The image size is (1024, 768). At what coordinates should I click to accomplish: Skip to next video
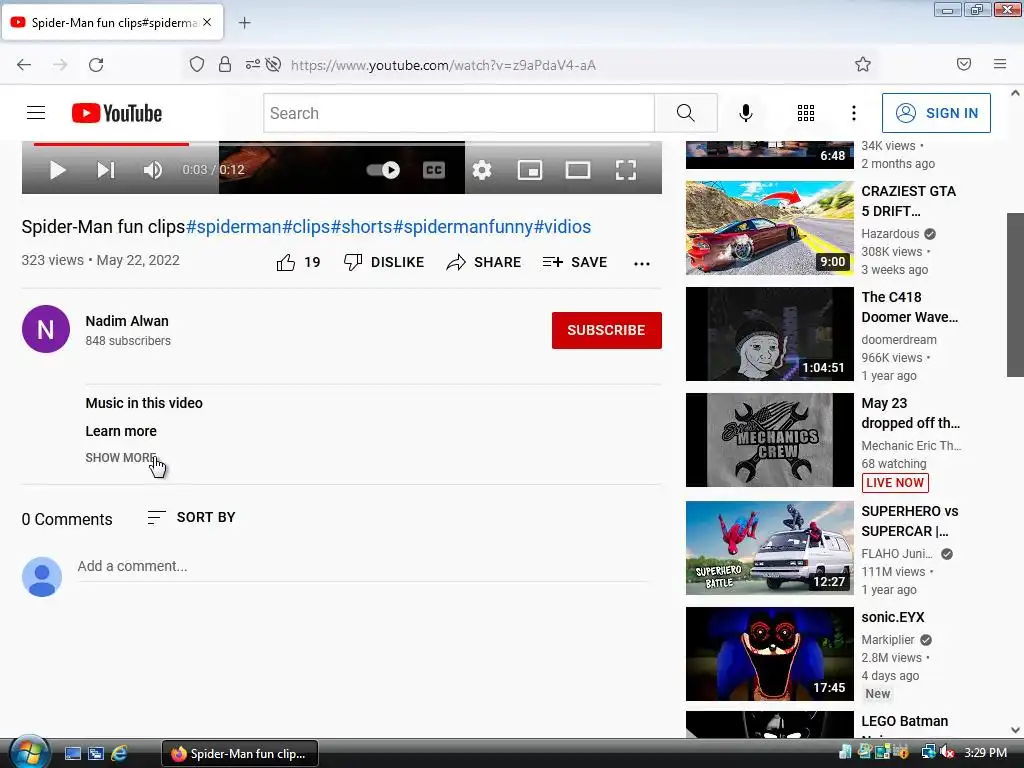pos(106,170)
